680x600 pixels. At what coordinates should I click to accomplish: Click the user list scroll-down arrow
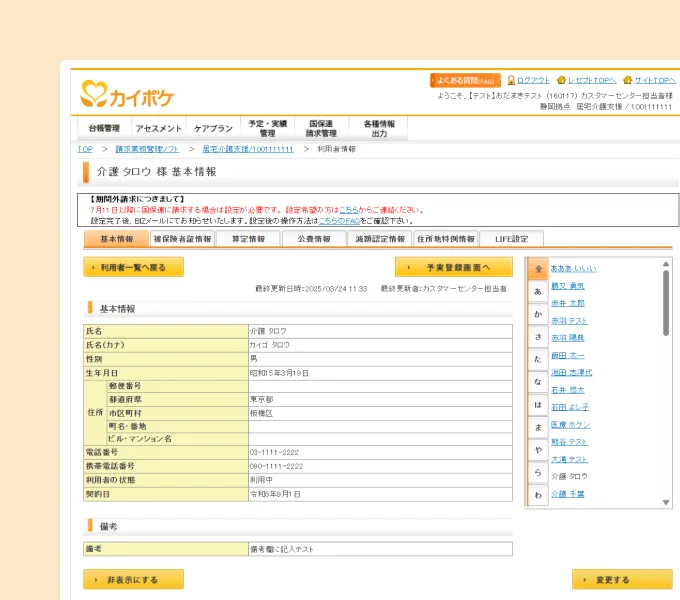(x=666, y=502)
